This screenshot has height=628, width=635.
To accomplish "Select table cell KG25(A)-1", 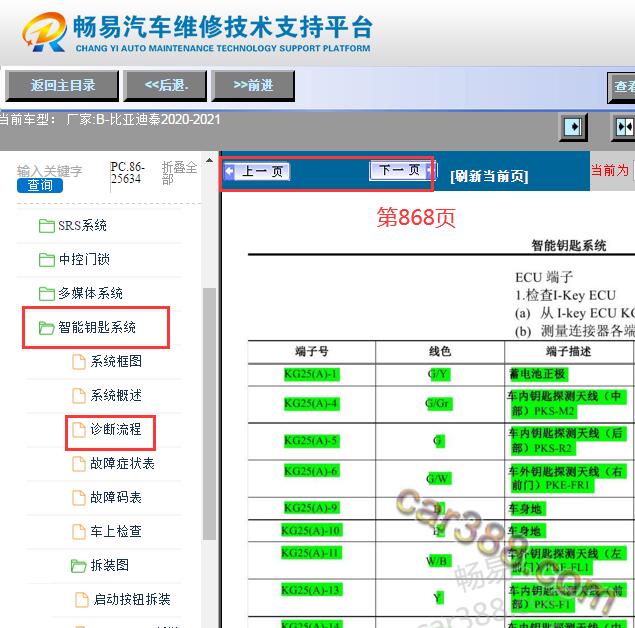I will coord(311,374).
